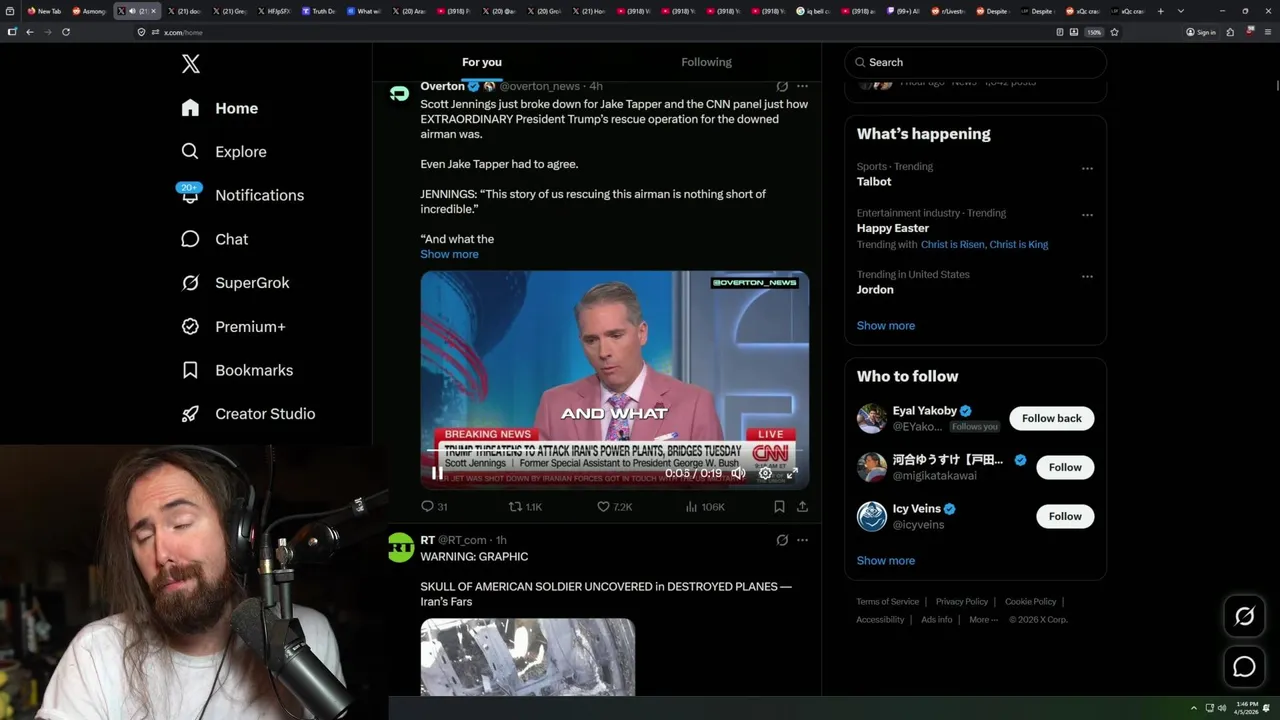The image size is (1280, 720).
Task: Click Grok icon on RT post
Action: (x=782, y=540)
